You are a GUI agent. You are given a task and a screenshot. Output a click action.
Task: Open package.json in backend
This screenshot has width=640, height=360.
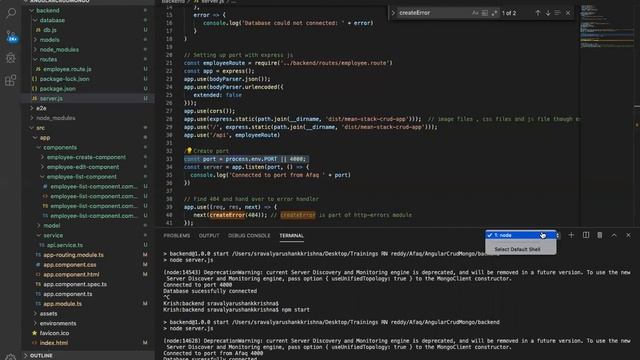coord(58,89)
